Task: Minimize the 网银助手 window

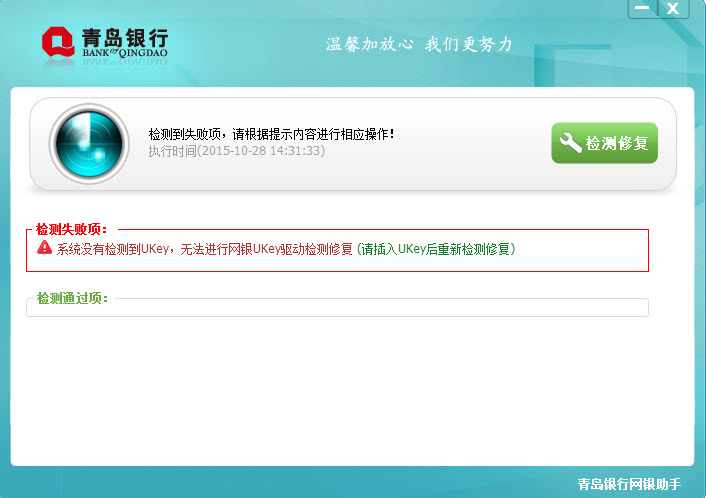Action: point(643,9)
